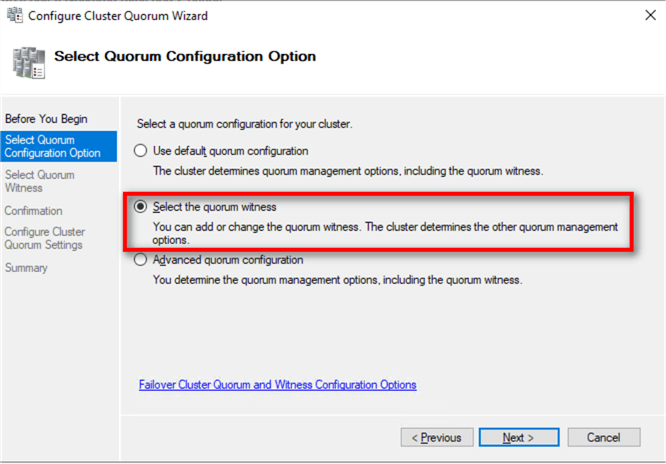
Task: Cancel the quorum wizard
Action: (603, 437)
